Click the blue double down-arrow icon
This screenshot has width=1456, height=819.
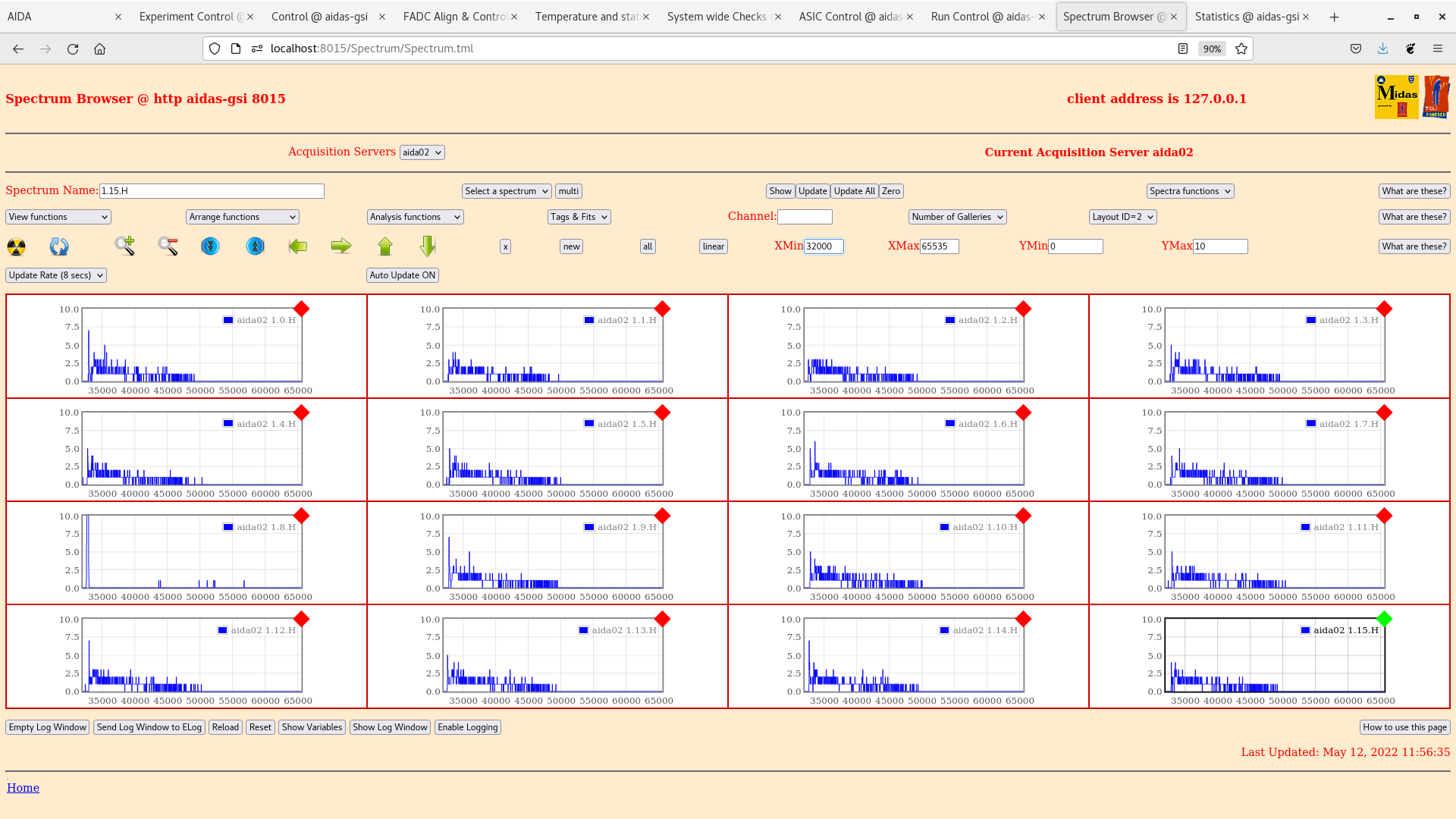(x=210, y=246)
